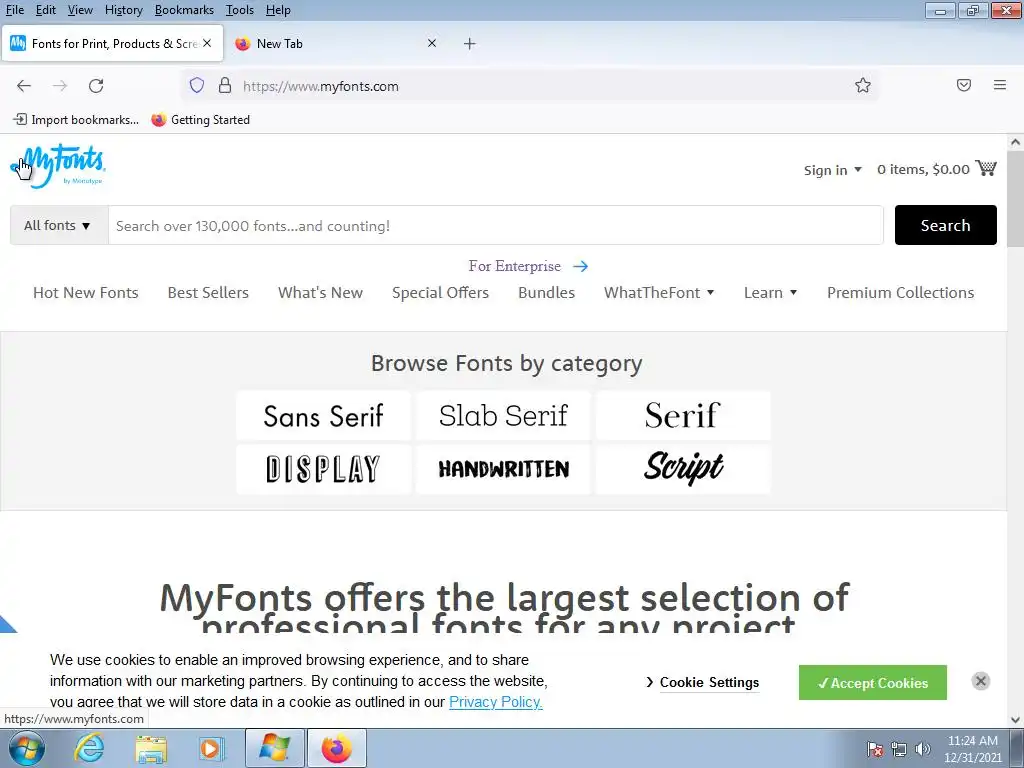Reload the page with the refresh icon

(x=96, y=86)
